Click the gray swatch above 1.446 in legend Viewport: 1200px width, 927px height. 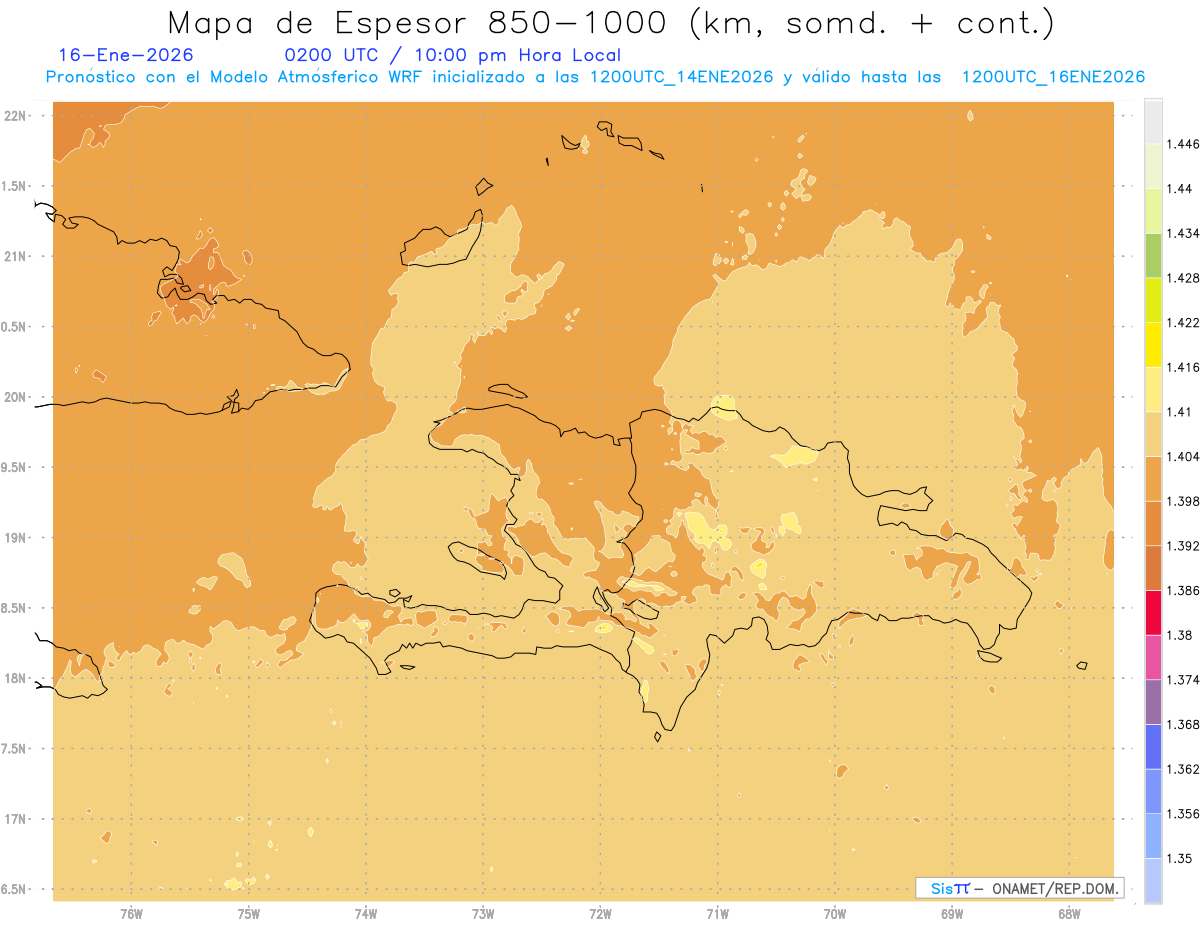click(x=1153, y=122)
